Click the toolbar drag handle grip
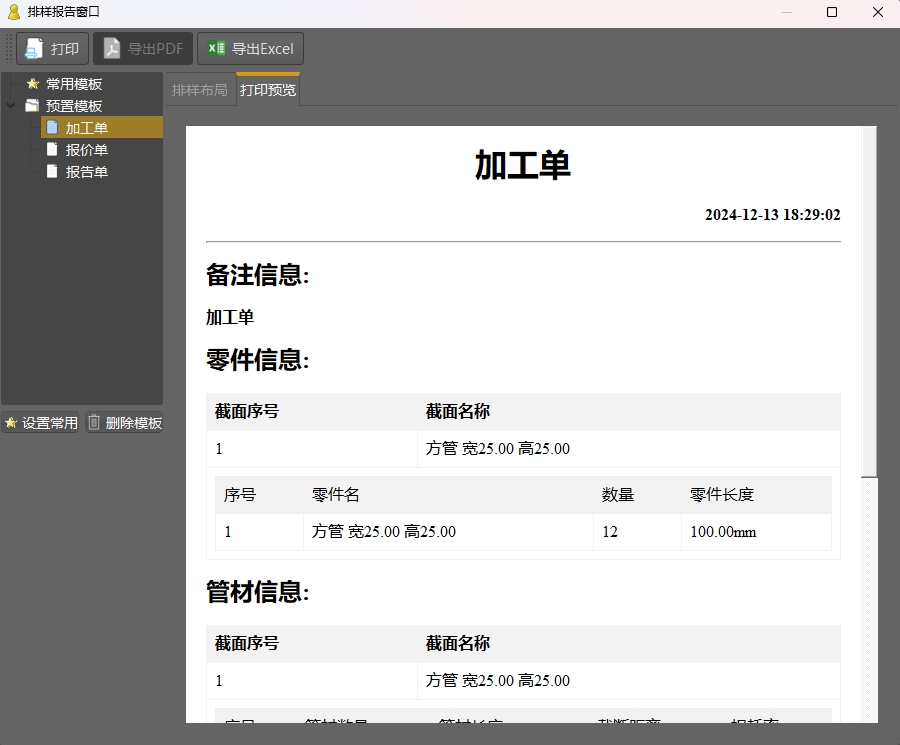The width and height of the screenshot is (900, 745). click(9, 48)
